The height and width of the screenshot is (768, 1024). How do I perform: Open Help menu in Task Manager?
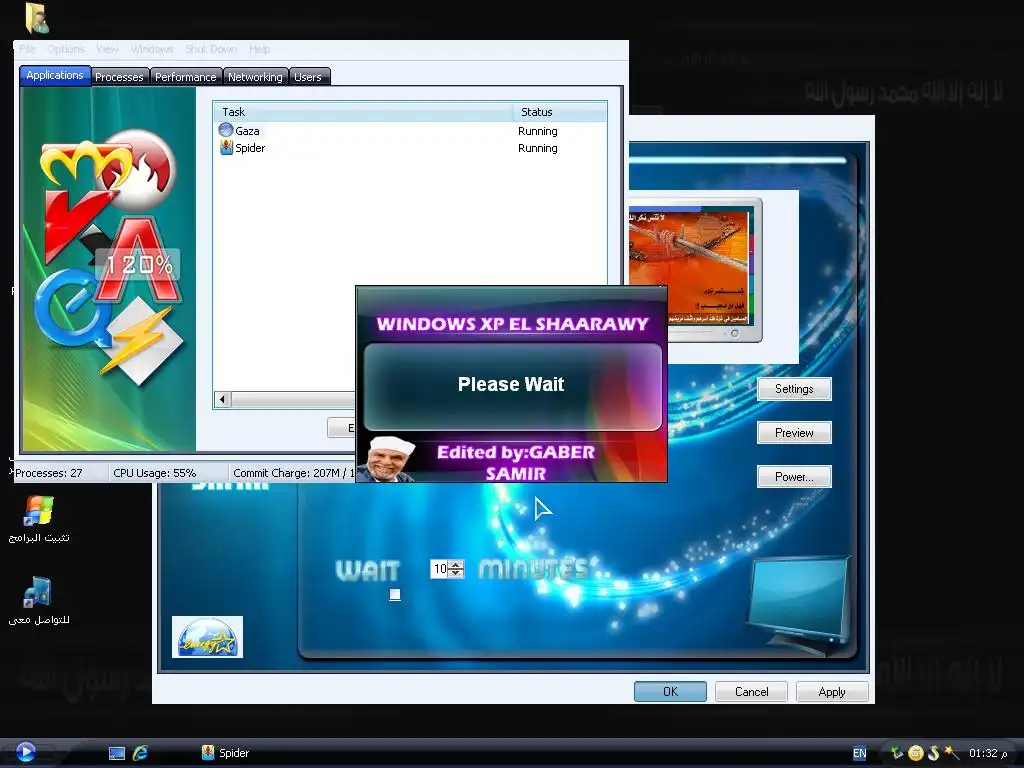point(259,49)
